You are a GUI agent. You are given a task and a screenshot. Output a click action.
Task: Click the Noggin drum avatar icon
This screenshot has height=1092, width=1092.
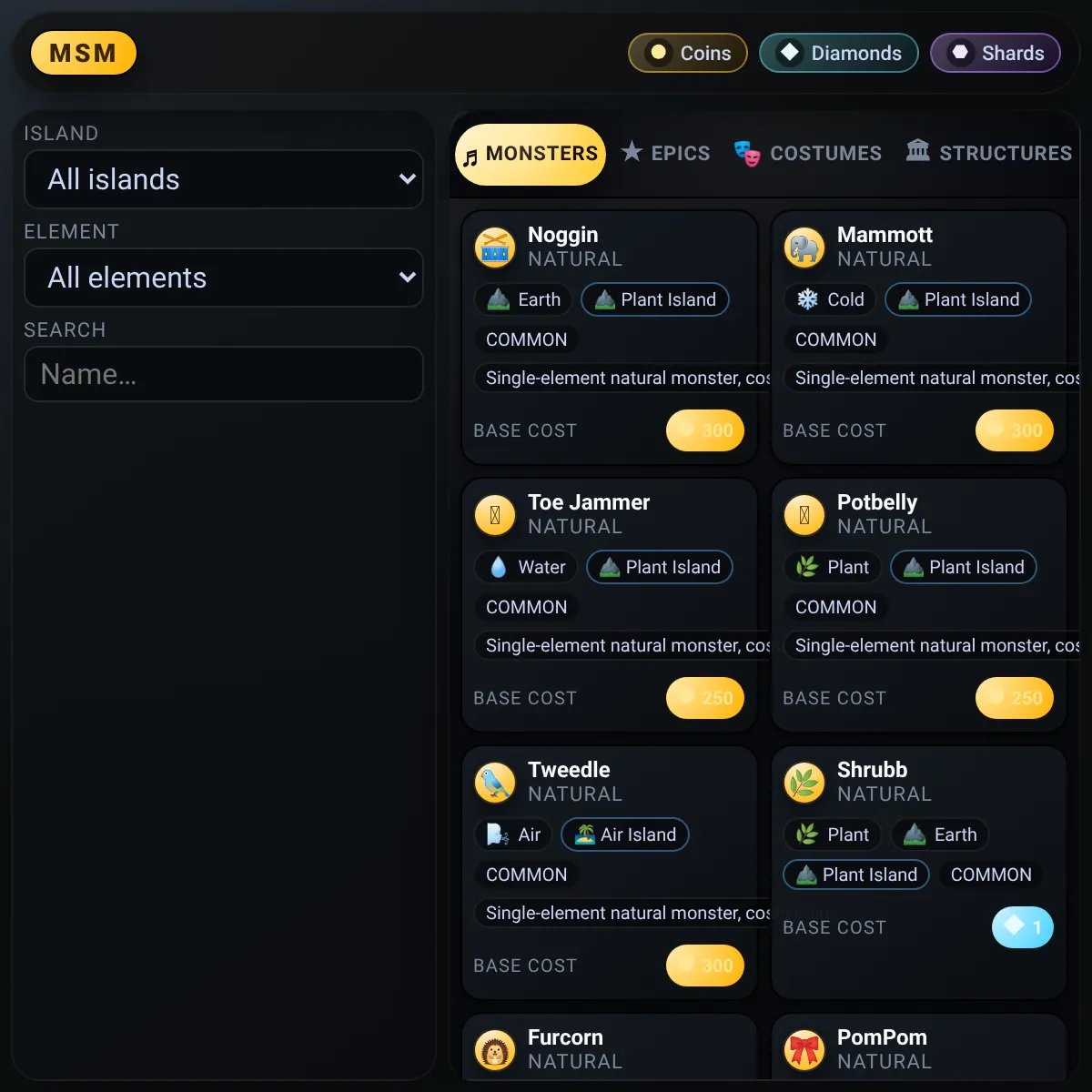(495, 248)
